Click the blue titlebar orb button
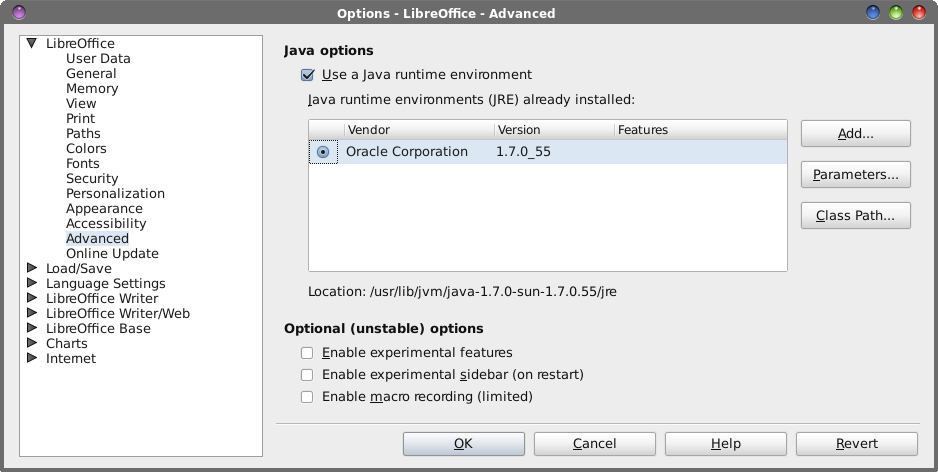 point(873,13)
